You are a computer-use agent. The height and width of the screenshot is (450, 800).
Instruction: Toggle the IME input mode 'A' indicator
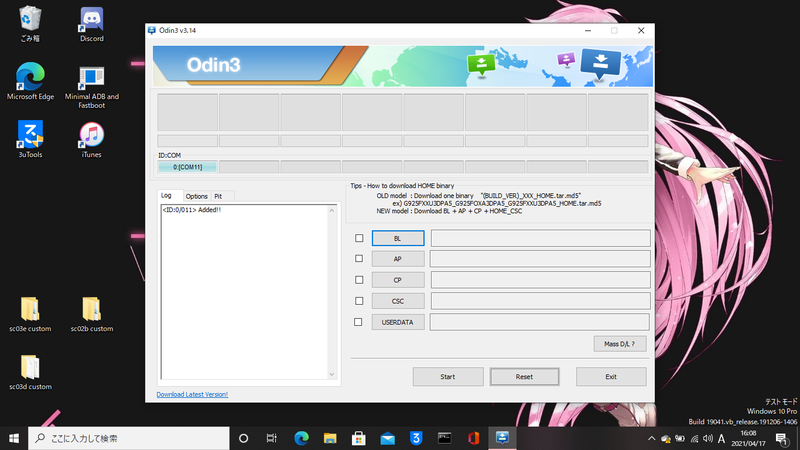721,438
